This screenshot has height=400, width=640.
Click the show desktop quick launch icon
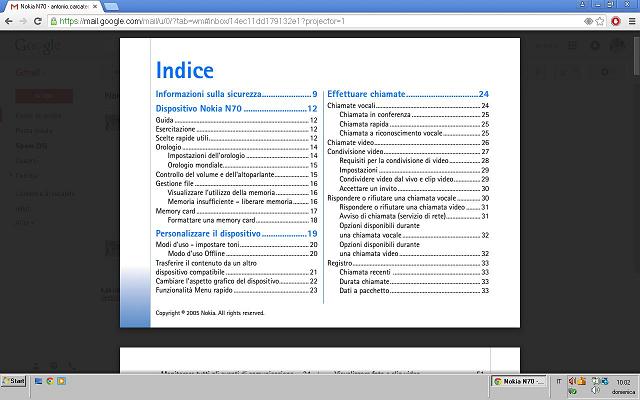tap(36, 381)
